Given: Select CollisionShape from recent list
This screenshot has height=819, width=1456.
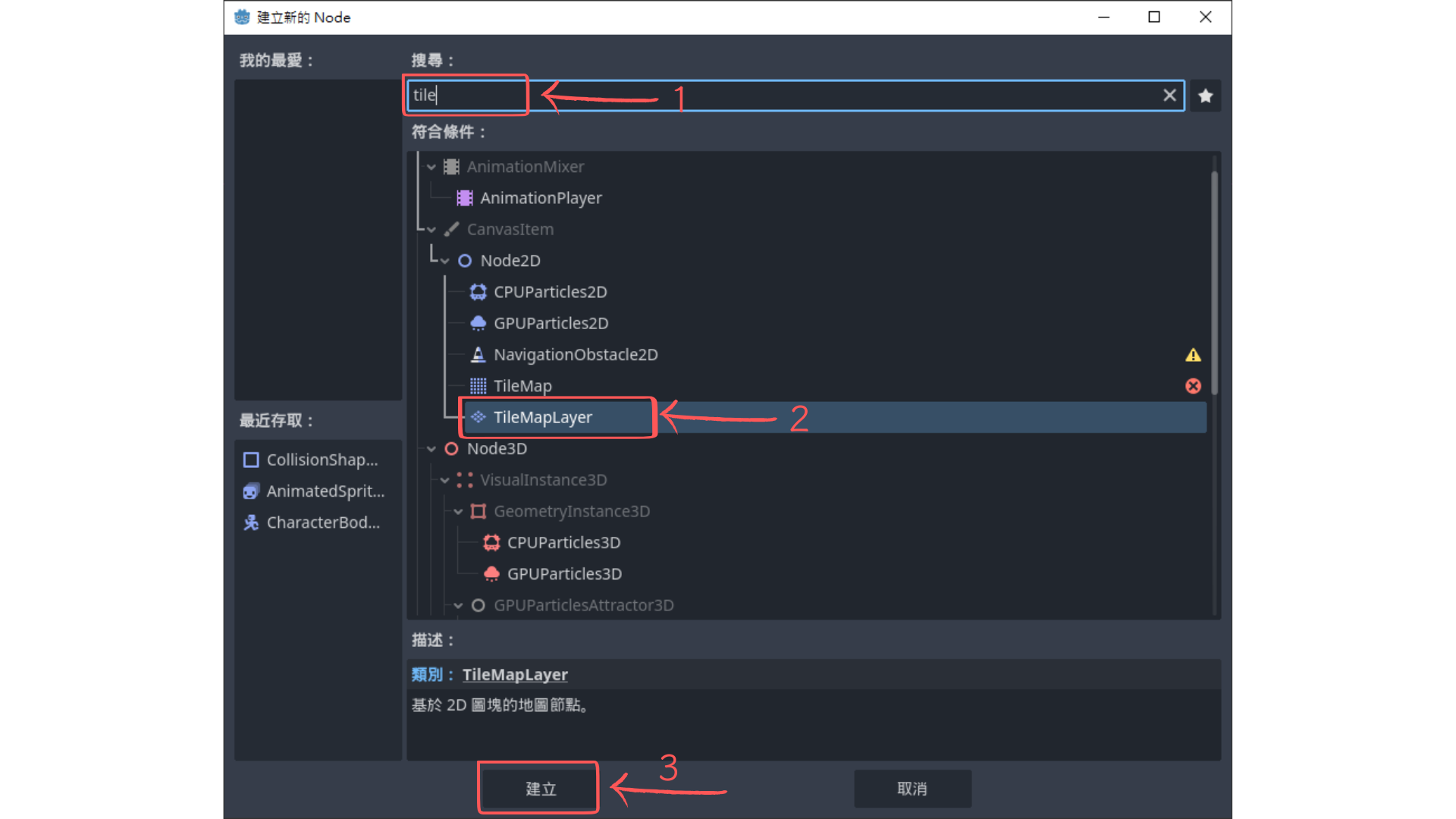Looking at the screenshot, I should (322, 460).
